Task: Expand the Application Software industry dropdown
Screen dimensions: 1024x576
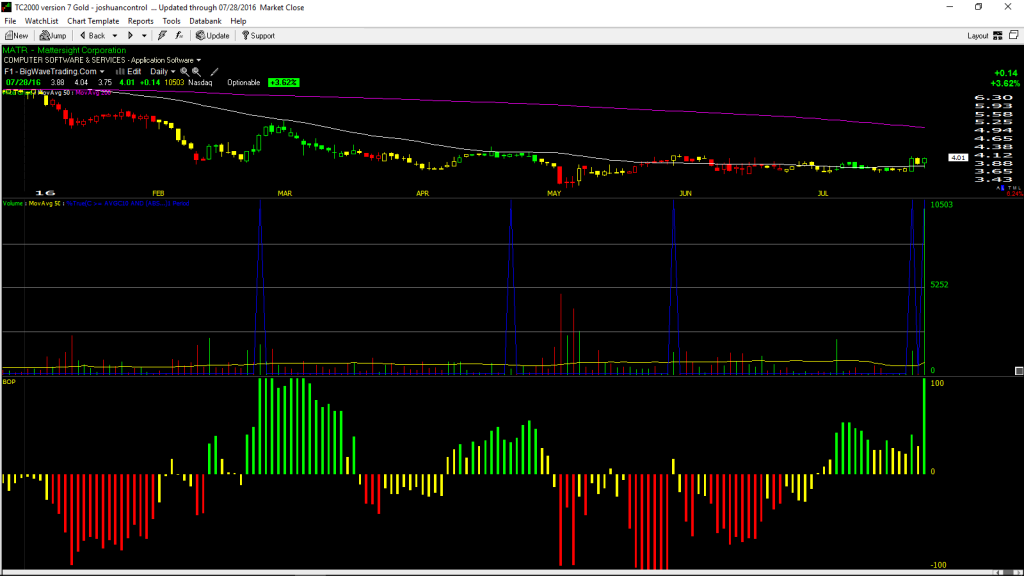Action: pyautogui.click(x=199, y=61)
